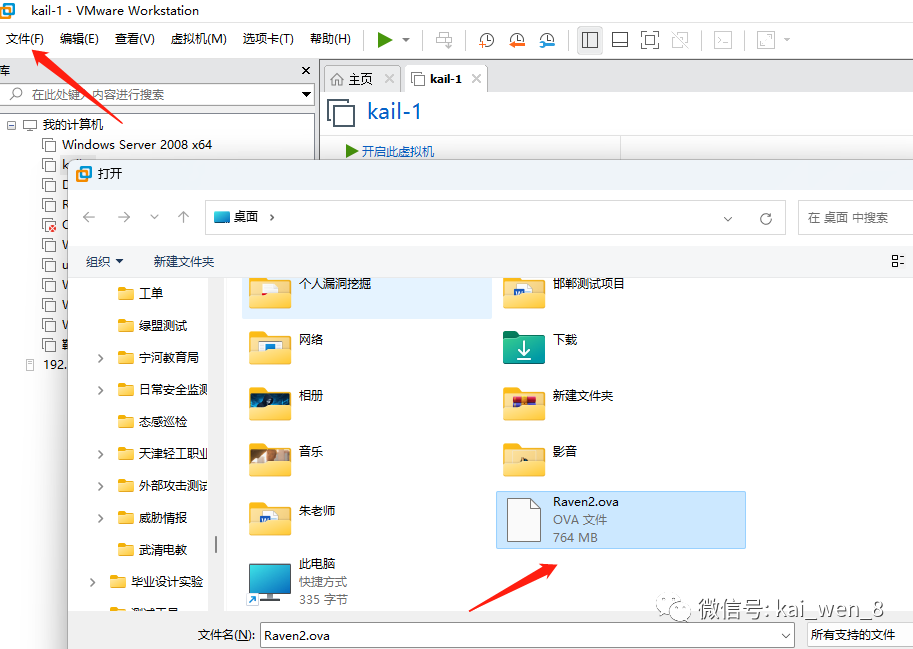The width and height of the screenshot is (913, 649).
Task: Open power options dropdown beside play icon
Action: pos(406,40)
